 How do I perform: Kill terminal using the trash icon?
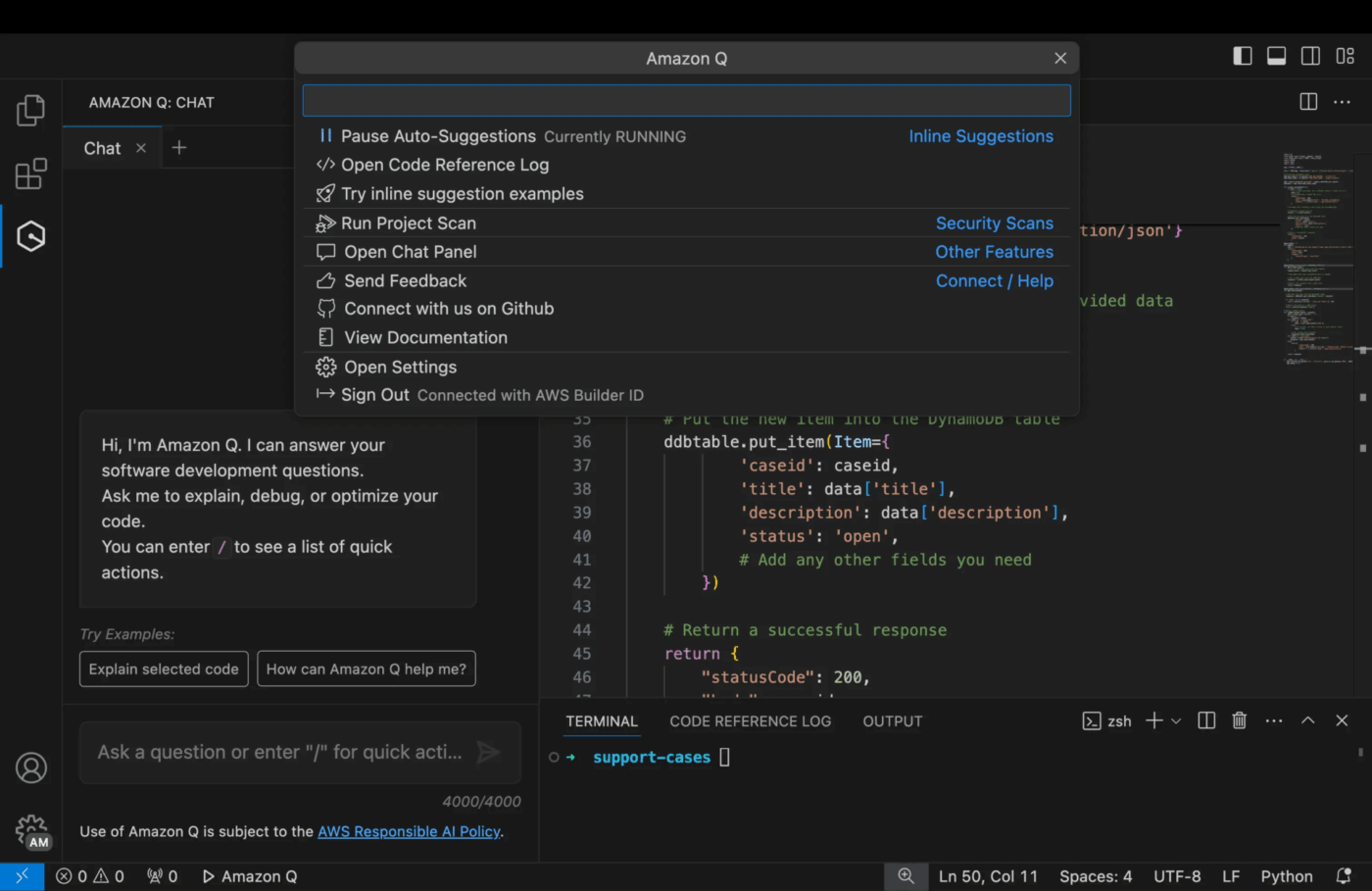coord(1239,720)
